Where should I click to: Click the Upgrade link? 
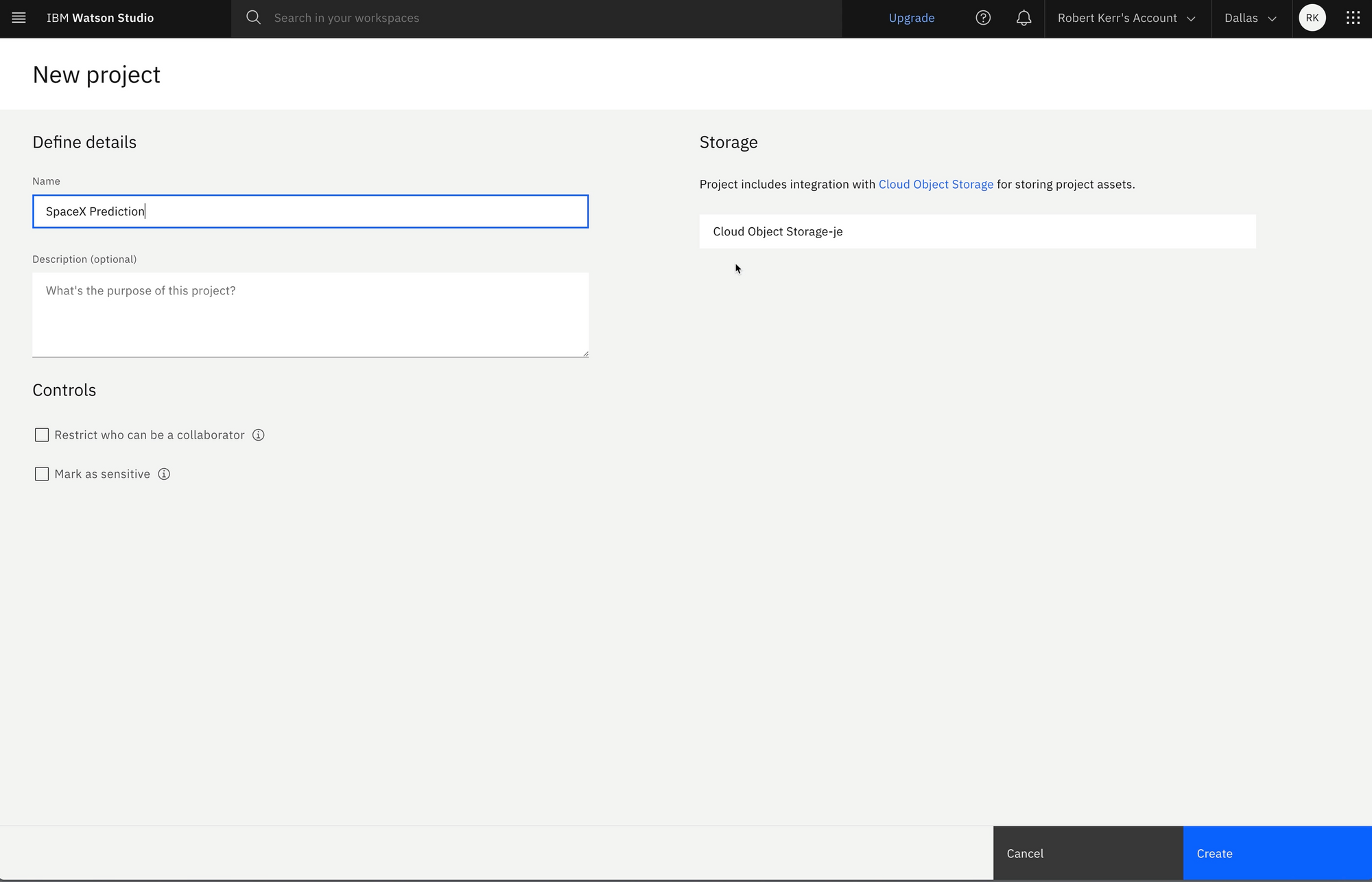coord(911,19)
